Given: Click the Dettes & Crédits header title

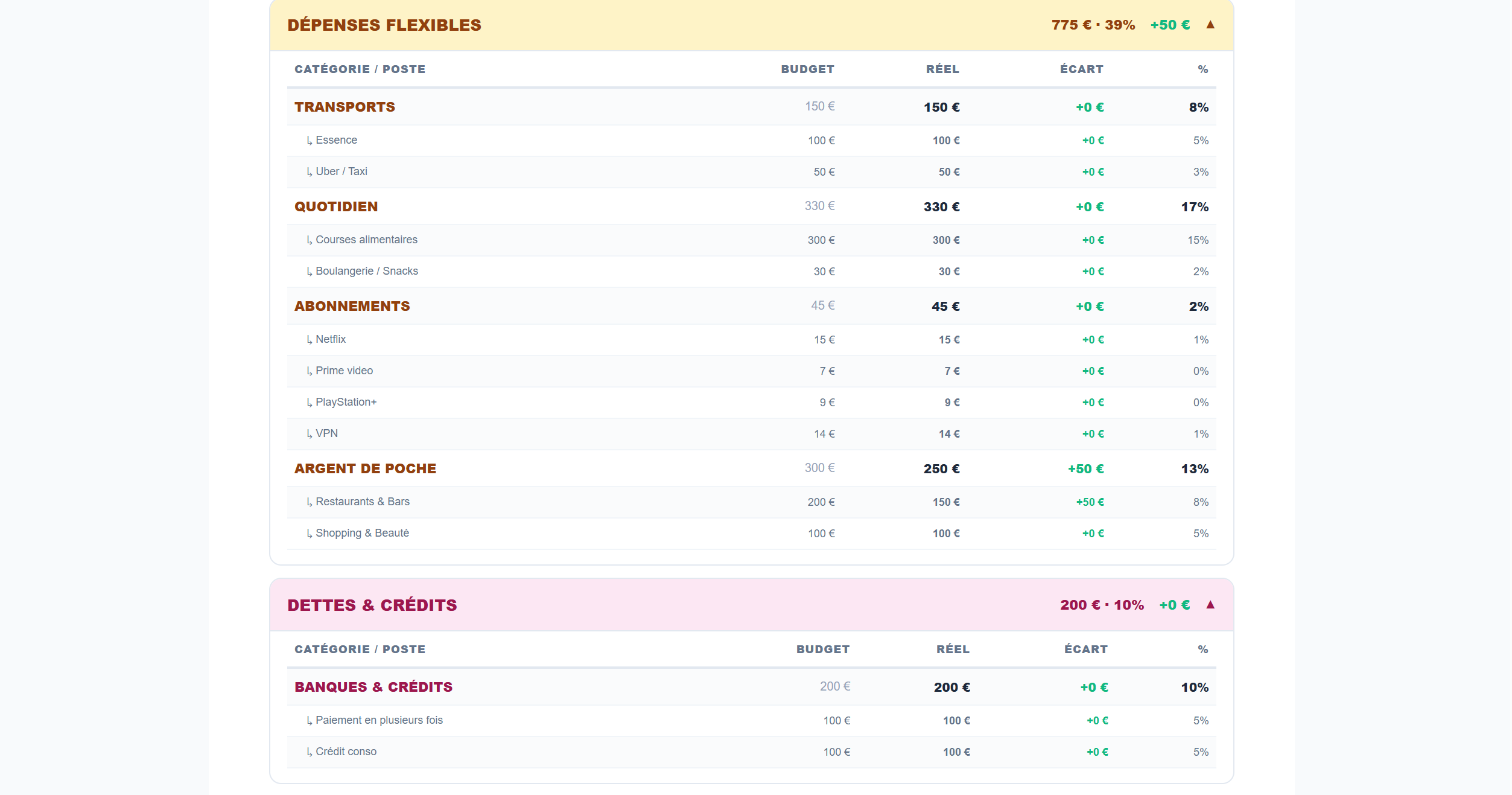Looking at the screenshot, I should click(372, 605).
